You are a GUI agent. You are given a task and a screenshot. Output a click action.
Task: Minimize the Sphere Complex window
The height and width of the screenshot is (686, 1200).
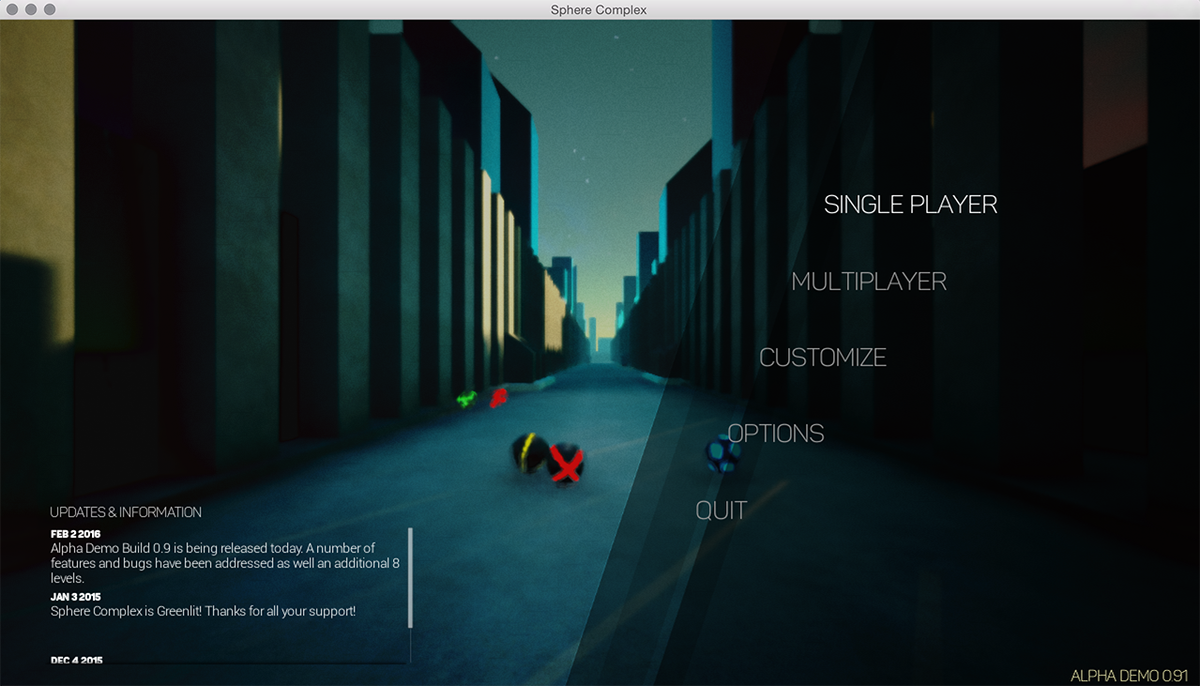[31, 10]
